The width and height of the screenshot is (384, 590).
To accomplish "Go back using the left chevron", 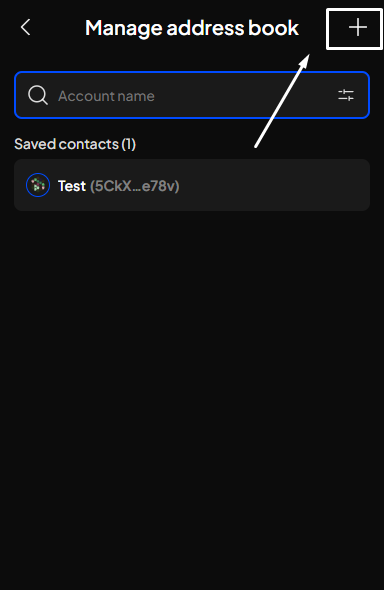I will 26,27.
